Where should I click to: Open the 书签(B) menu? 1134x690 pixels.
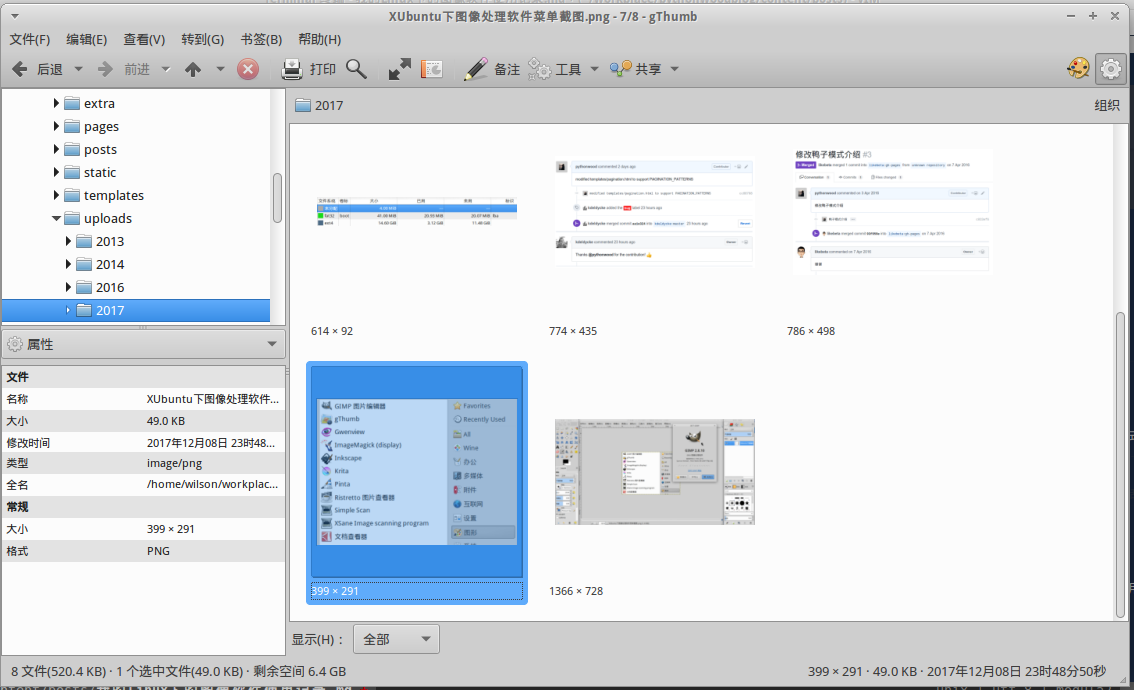261,39
